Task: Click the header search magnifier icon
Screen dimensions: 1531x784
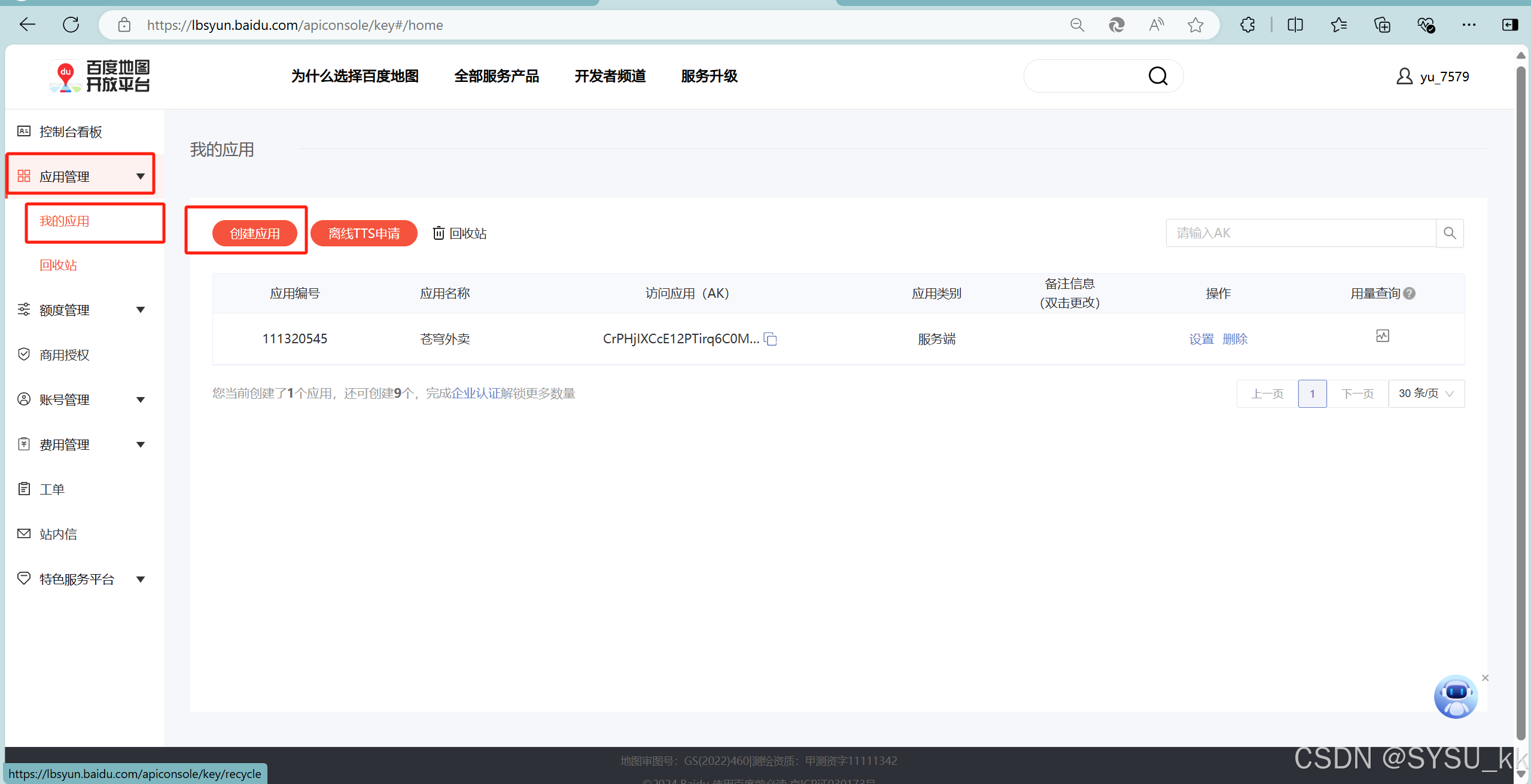Action: point(1158,76)
